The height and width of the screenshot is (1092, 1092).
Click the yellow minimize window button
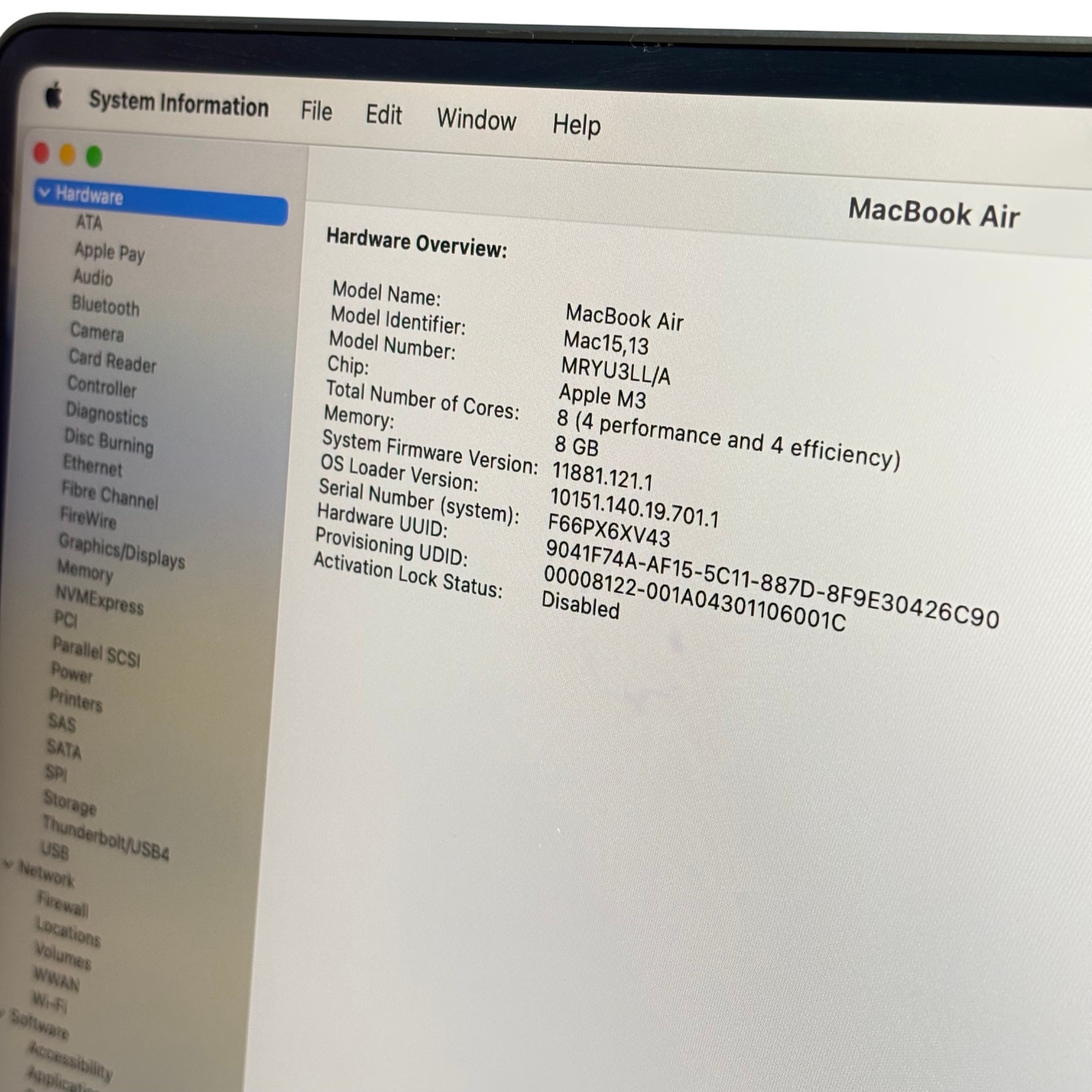[67, 155]
